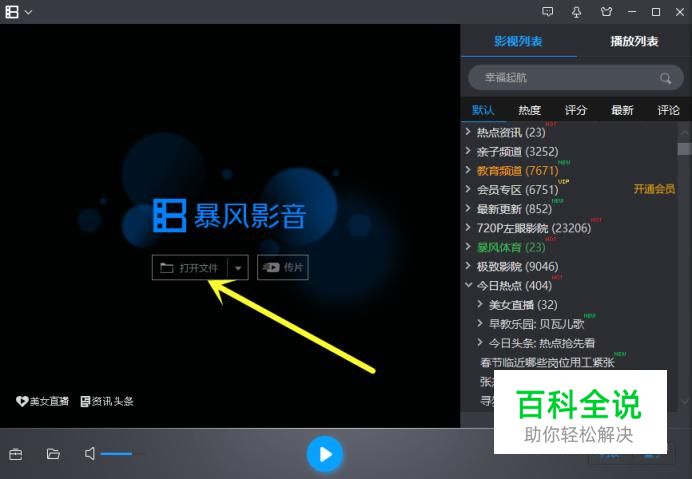Click the list's vertical scrollbar thumb

(684, 149)
